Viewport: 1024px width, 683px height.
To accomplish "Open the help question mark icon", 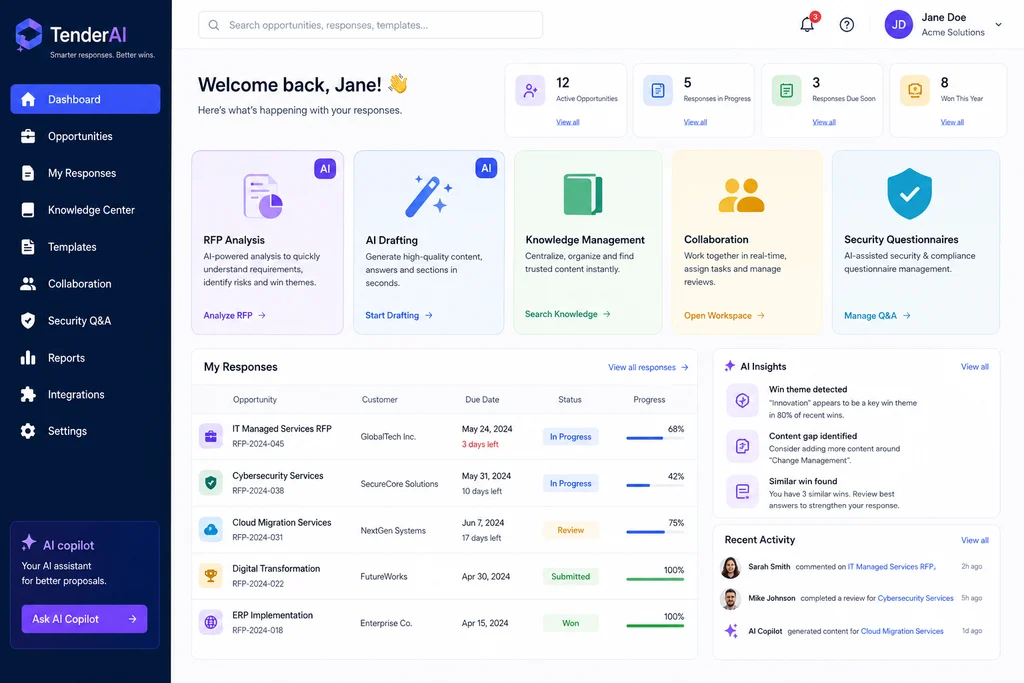I will click(x=846, y=25).
